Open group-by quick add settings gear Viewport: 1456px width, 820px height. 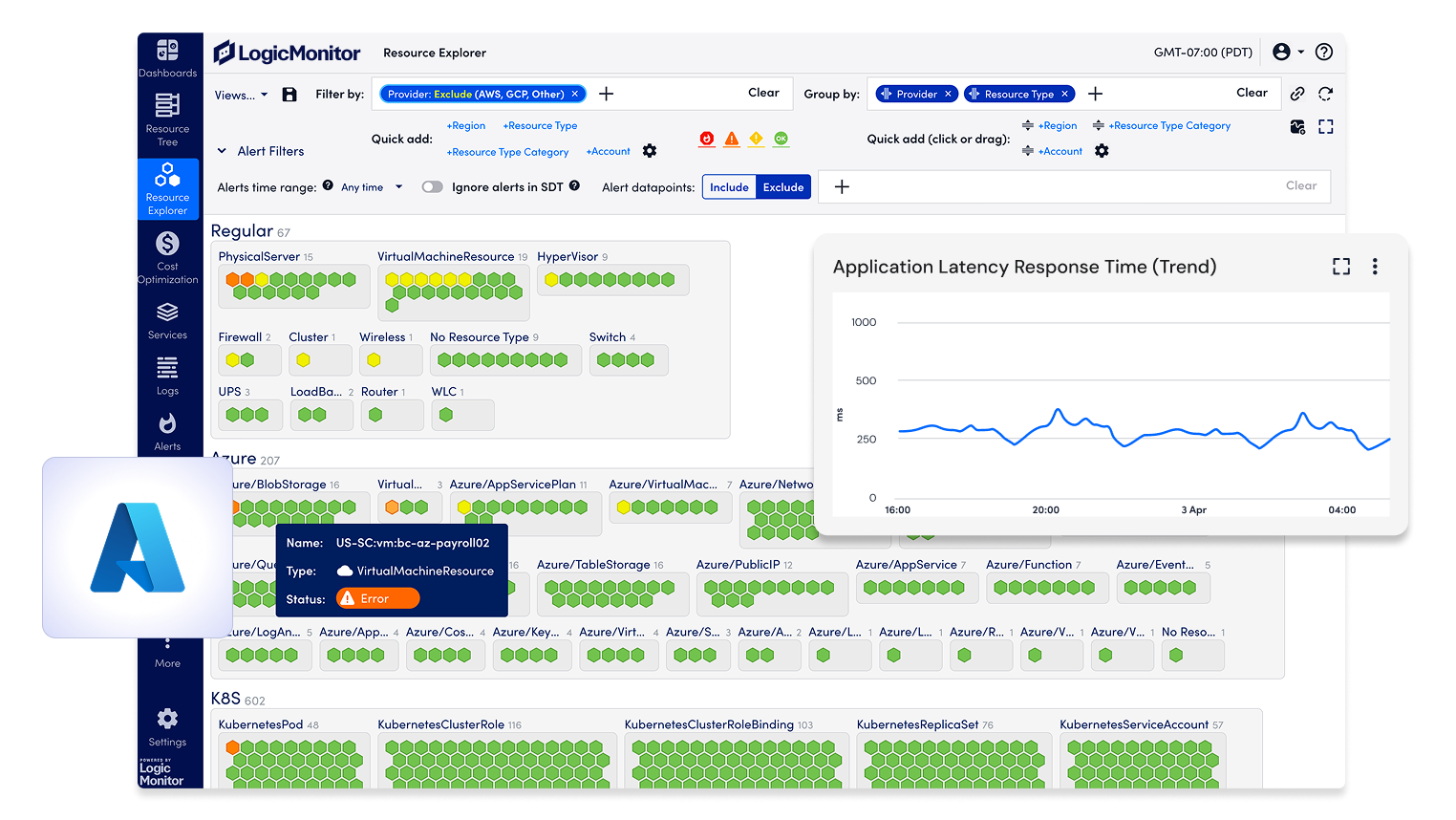click(x=1102, y=151)
